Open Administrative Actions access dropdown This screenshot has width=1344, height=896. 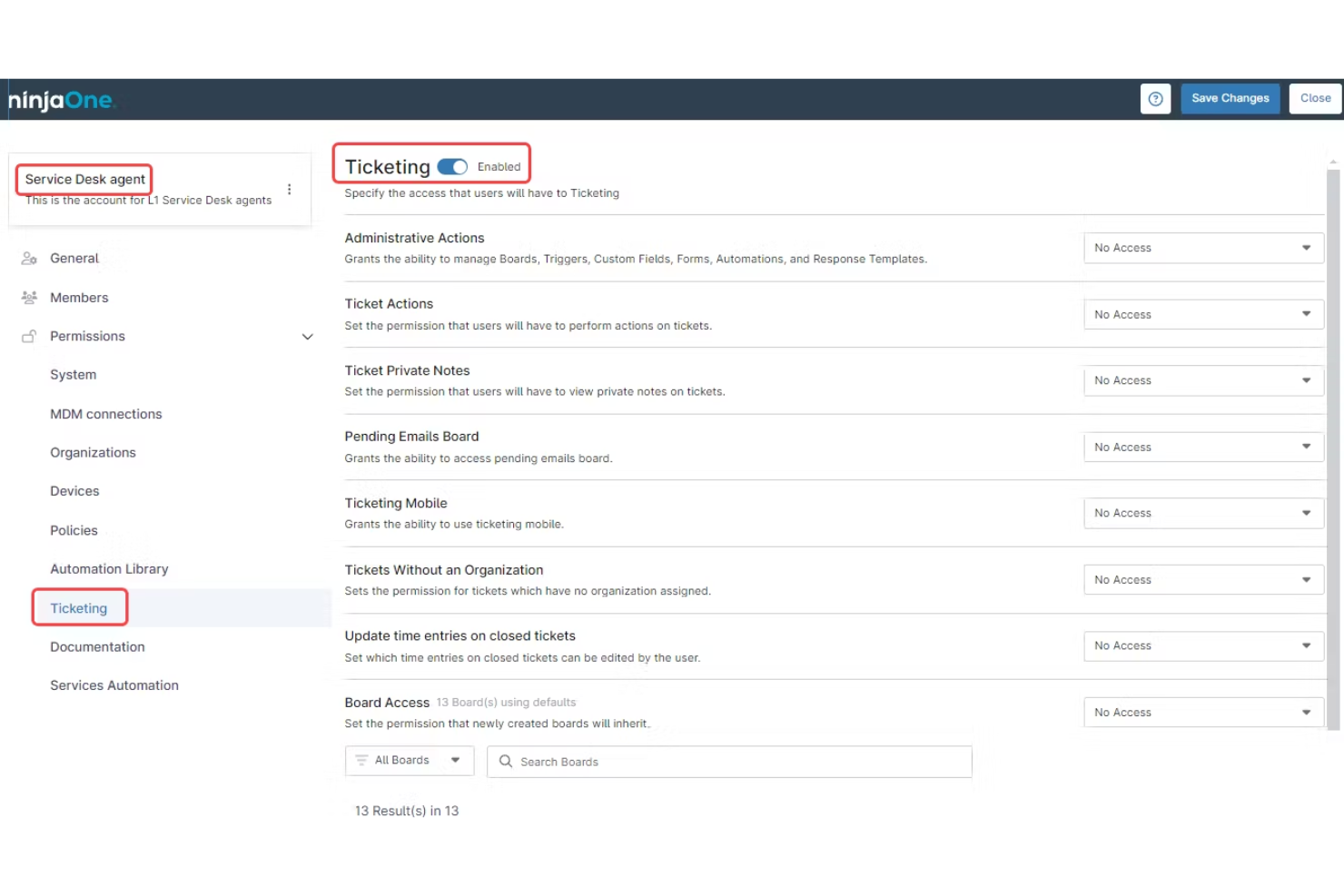click(x=1203, y=248)
